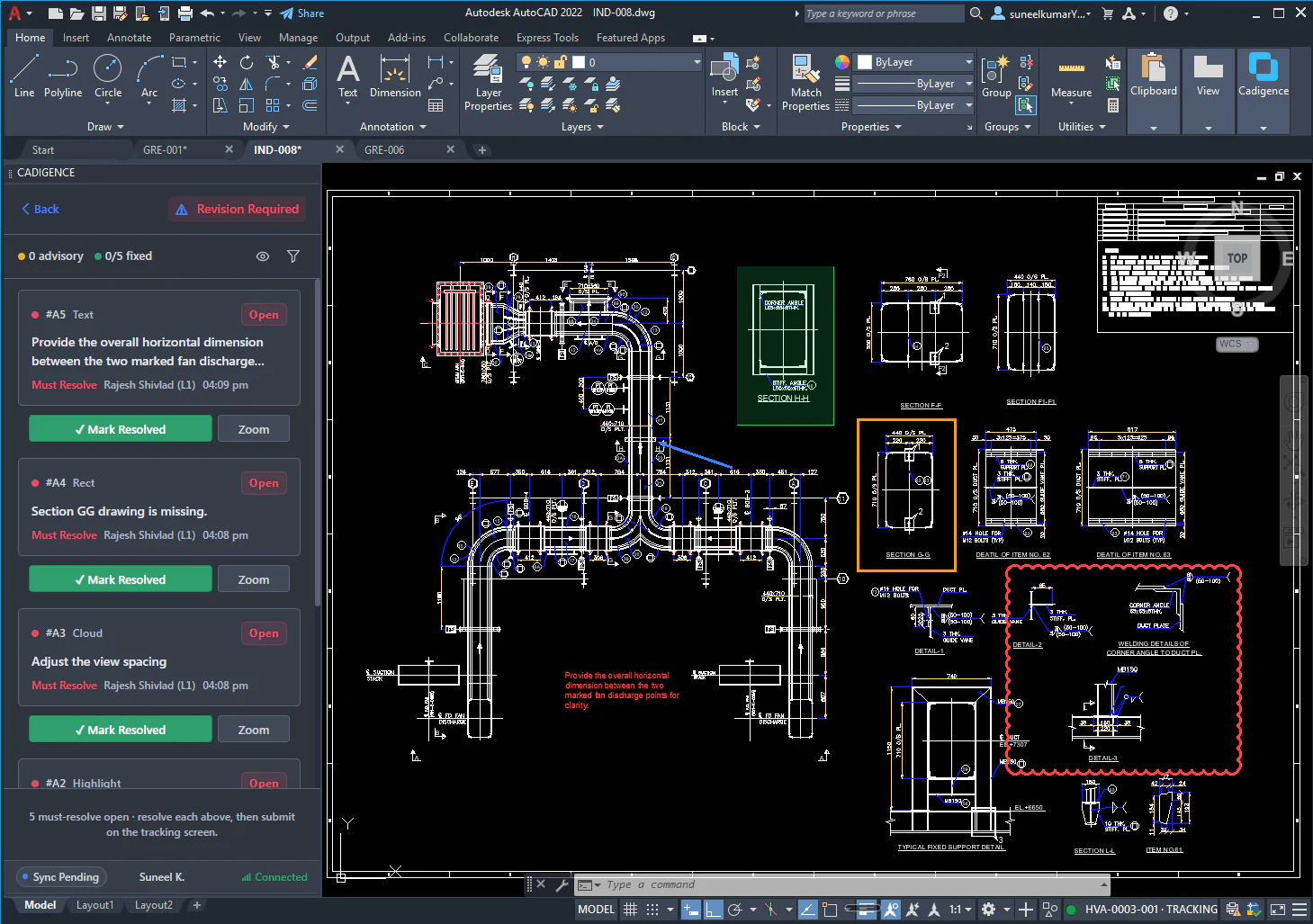The height and width of the screenshot is (924, 1313).
Task: Select the Scale tool
Action: tap(246, 105)
